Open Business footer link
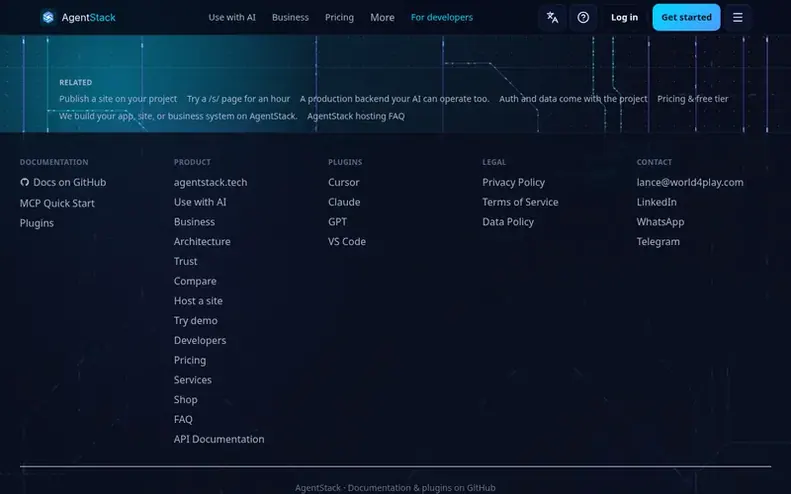 (194, 222)
